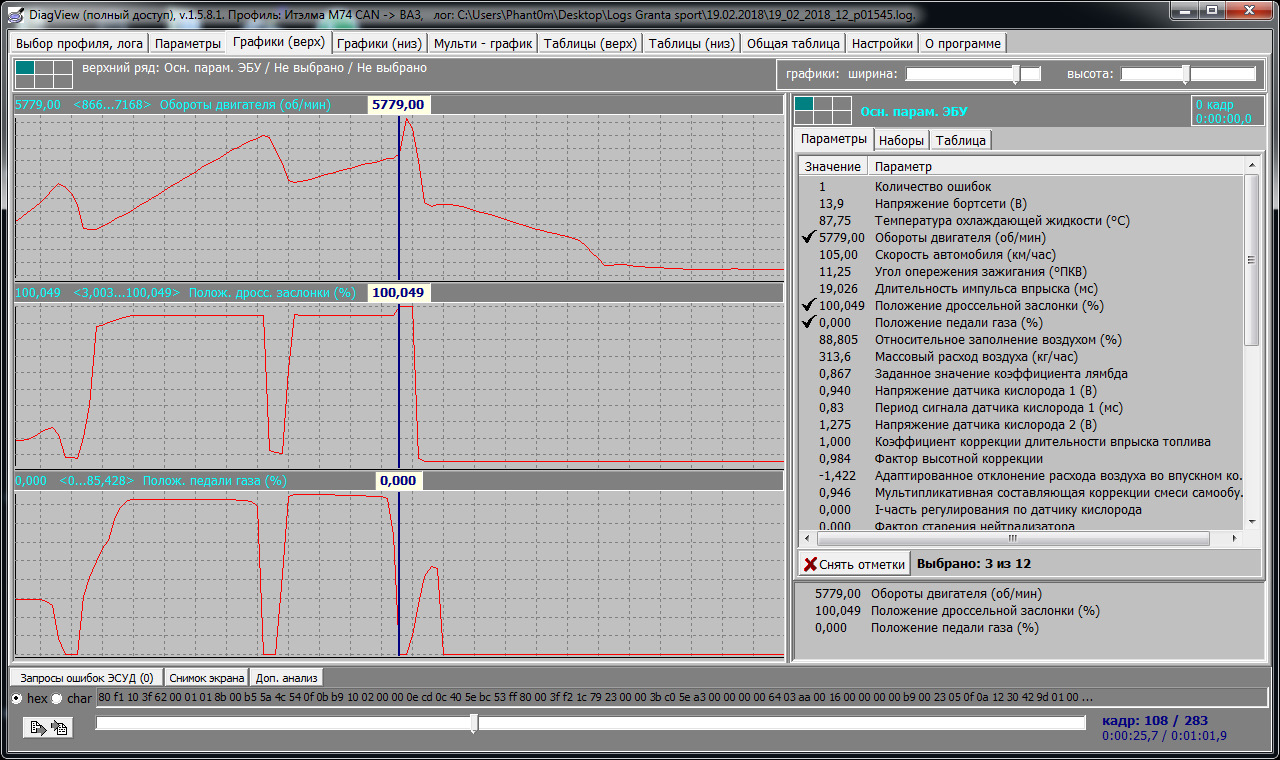This screenshot has height=760, width=1280.
Task: Select the I-часть регулирования по датчику кислорода row
Action: (1021, 510)
